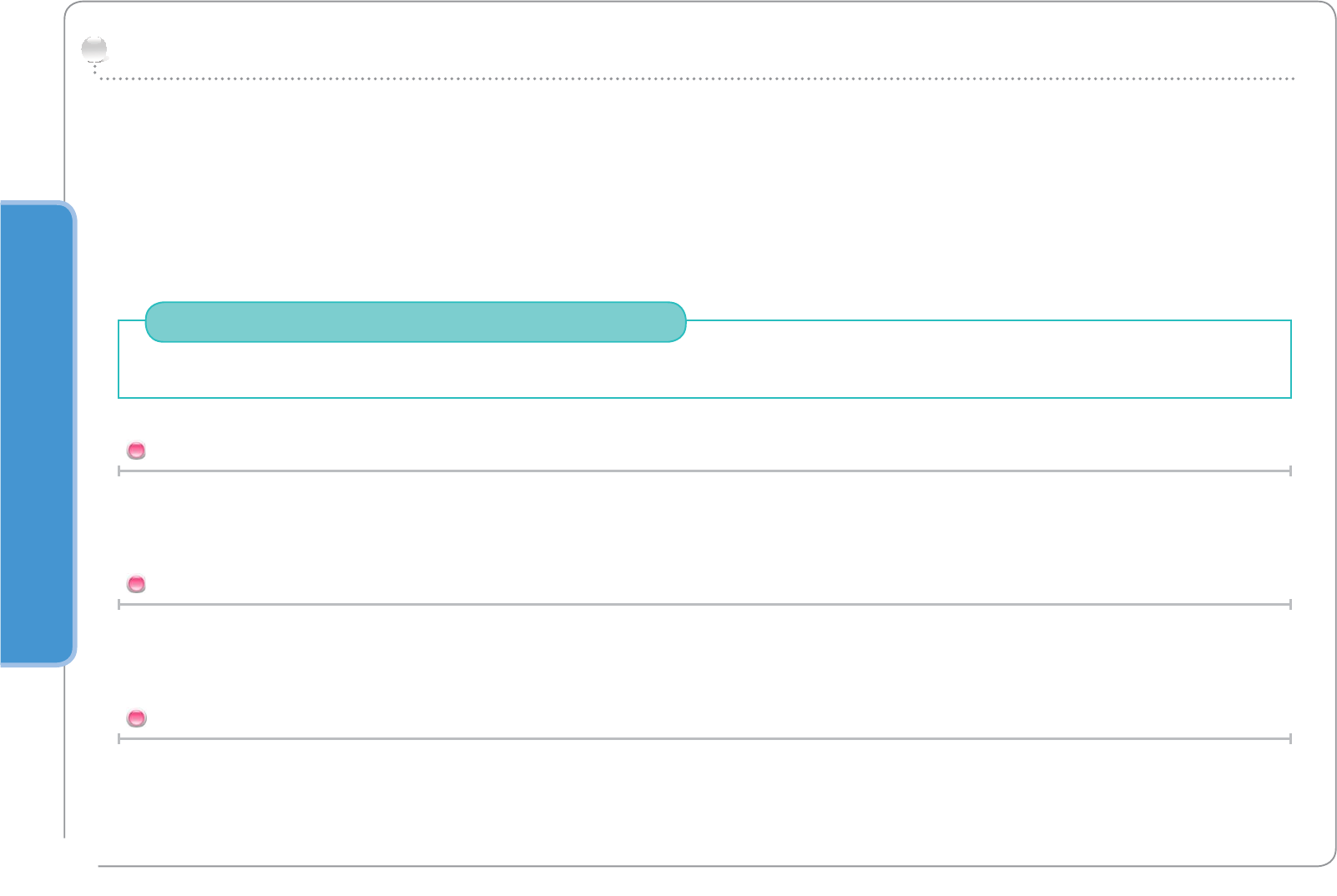Click the right end tick of the first gray line
The width and height of the screenshot is (1337, 896).
tap(1290, 471)
